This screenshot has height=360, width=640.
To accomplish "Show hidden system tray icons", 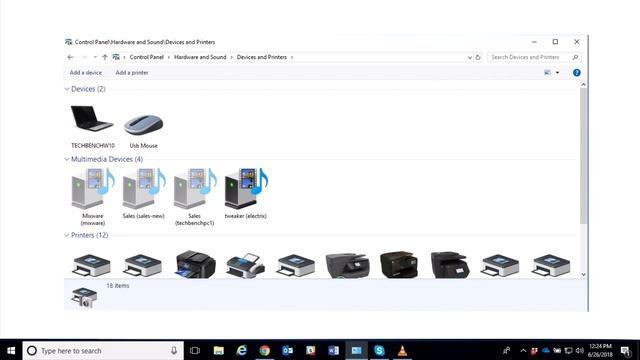I will click(523, 350).
